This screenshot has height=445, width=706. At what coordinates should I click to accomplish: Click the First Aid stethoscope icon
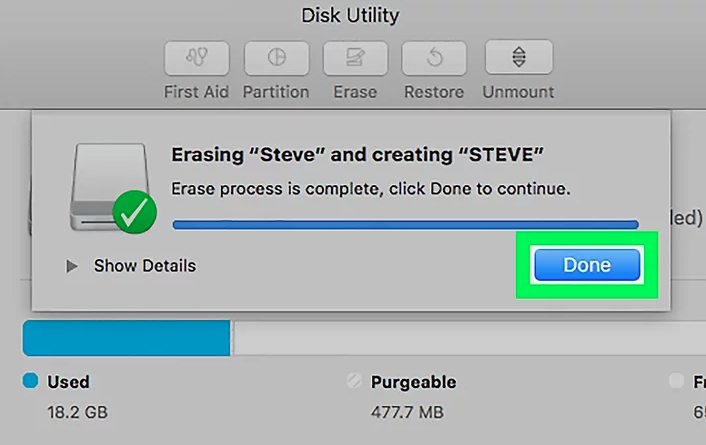point(197,58)
